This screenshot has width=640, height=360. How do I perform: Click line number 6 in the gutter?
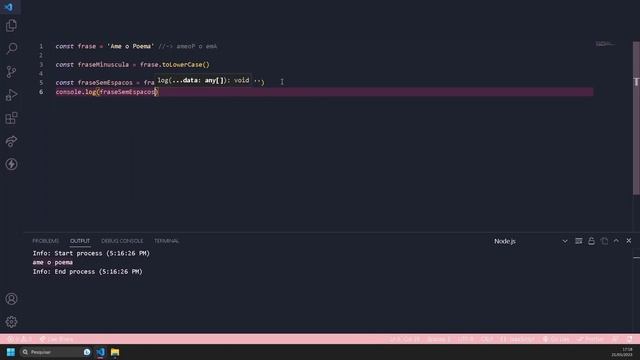coord(41,92)
